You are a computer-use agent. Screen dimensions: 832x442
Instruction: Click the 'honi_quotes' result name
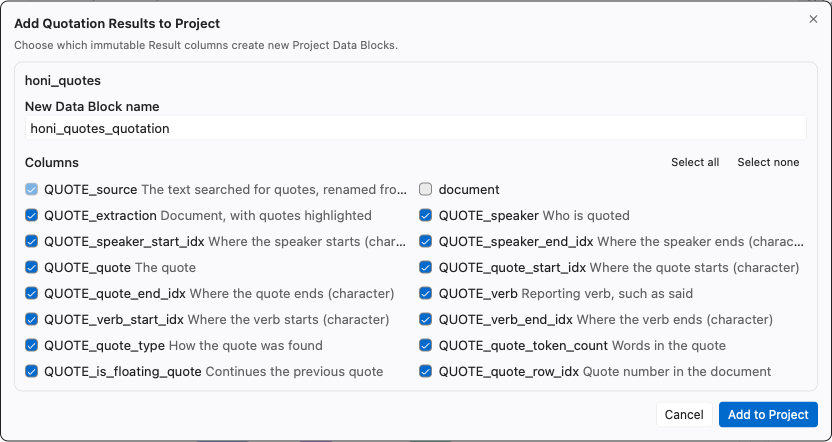63,81
